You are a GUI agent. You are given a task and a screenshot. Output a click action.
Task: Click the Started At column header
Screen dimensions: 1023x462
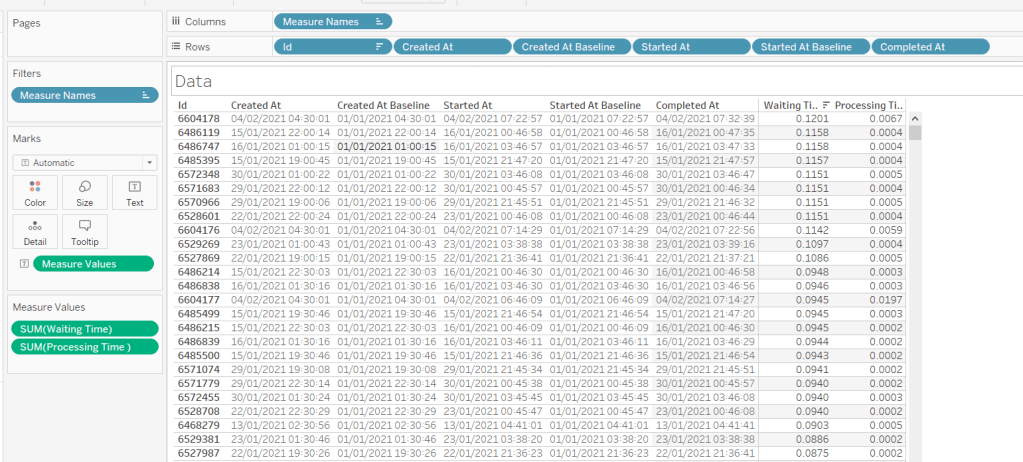pos(468,105)
